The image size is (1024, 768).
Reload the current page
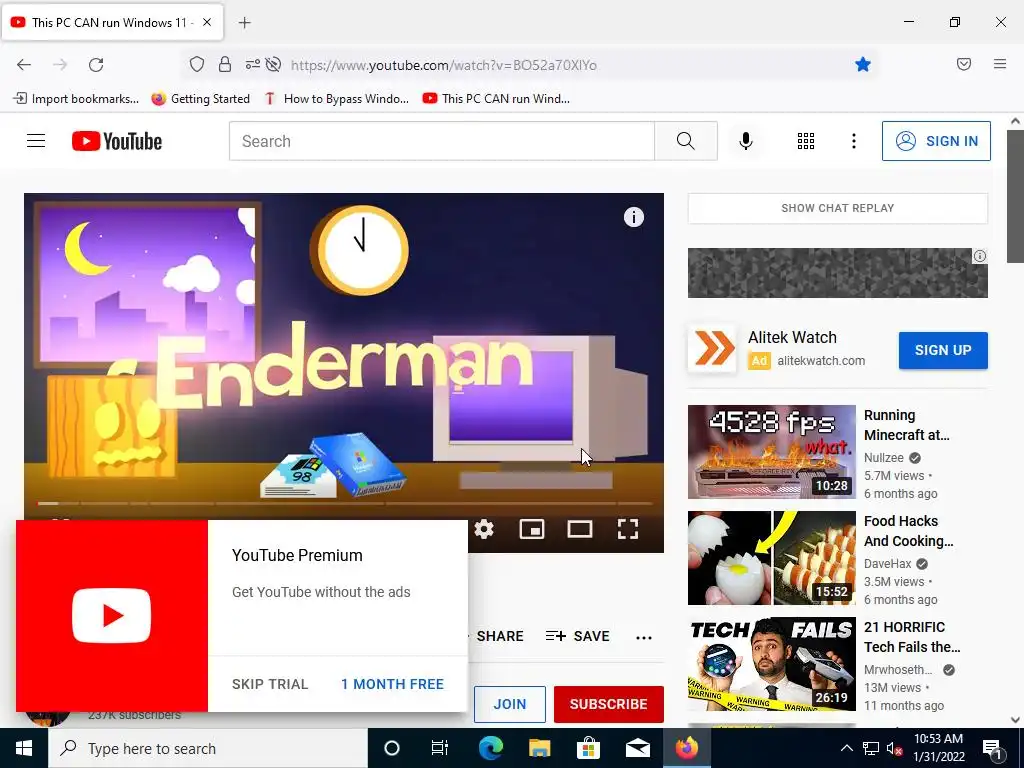(96, 65)
